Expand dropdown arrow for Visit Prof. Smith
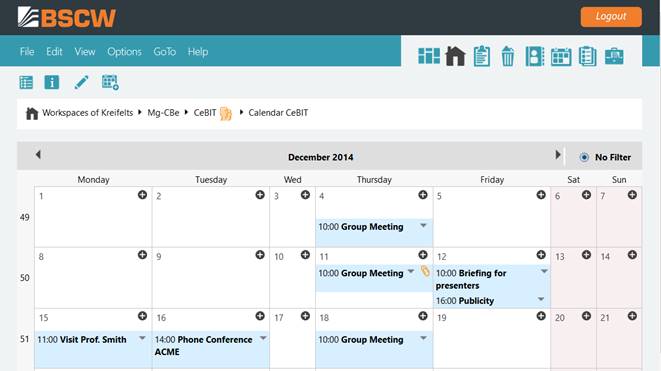The height and width of the screenshot is (371, 661). pos(142,338)
